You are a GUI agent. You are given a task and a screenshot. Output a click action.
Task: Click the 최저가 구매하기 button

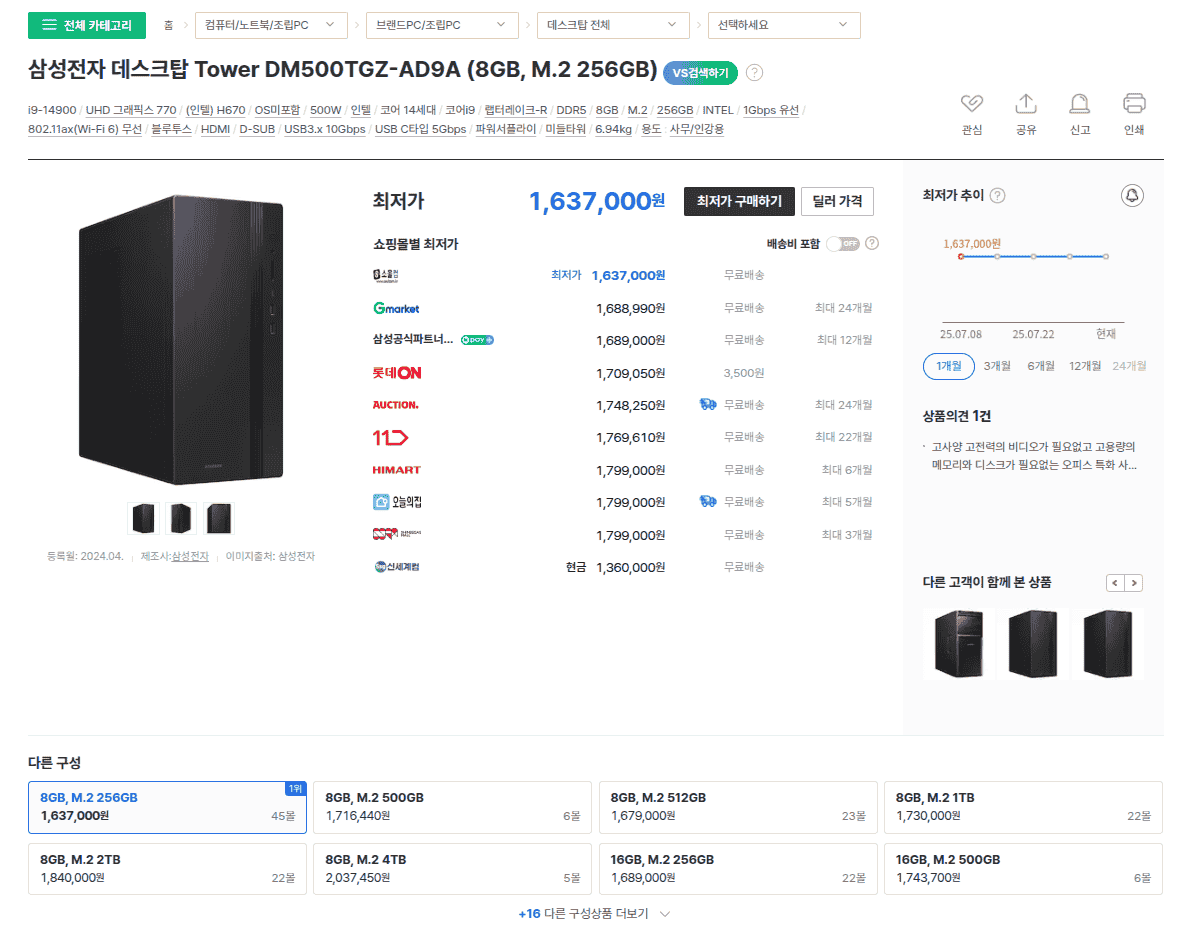(739, 201)
